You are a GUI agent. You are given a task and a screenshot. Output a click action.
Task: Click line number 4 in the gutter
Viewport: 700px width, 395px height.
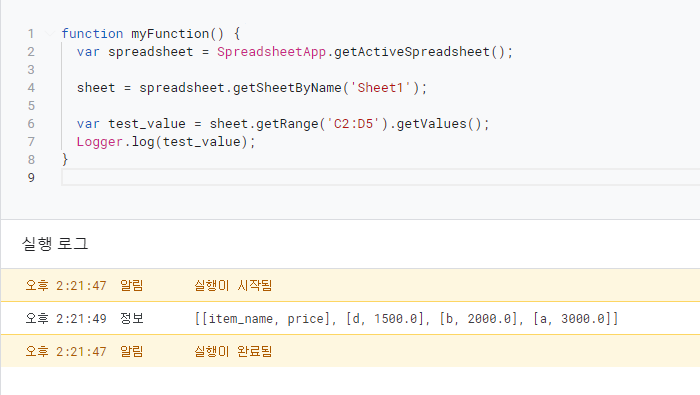(x=31, y=87)
